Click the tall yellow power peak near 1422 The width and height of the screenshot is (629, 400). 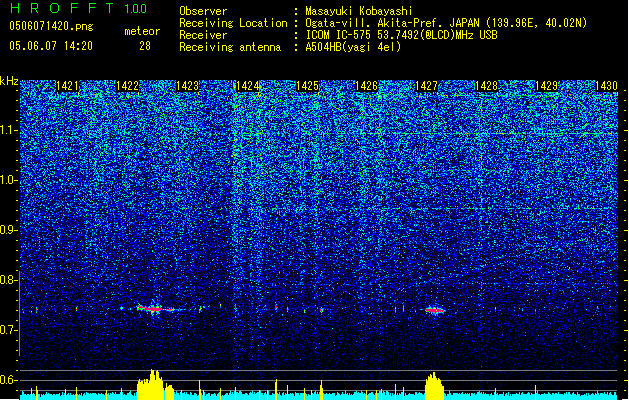[x=153, y=384]
